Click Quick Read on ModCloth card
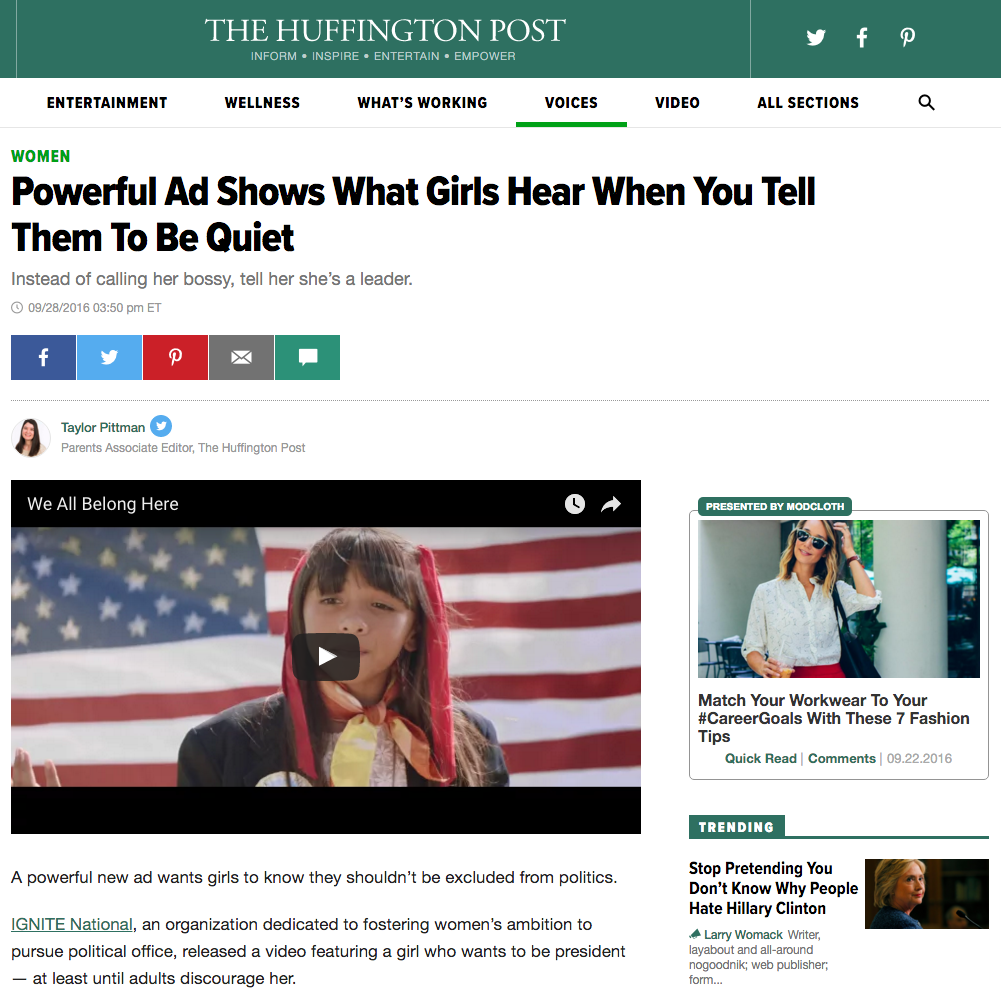1001x1007 pixels. coord(760,758)
